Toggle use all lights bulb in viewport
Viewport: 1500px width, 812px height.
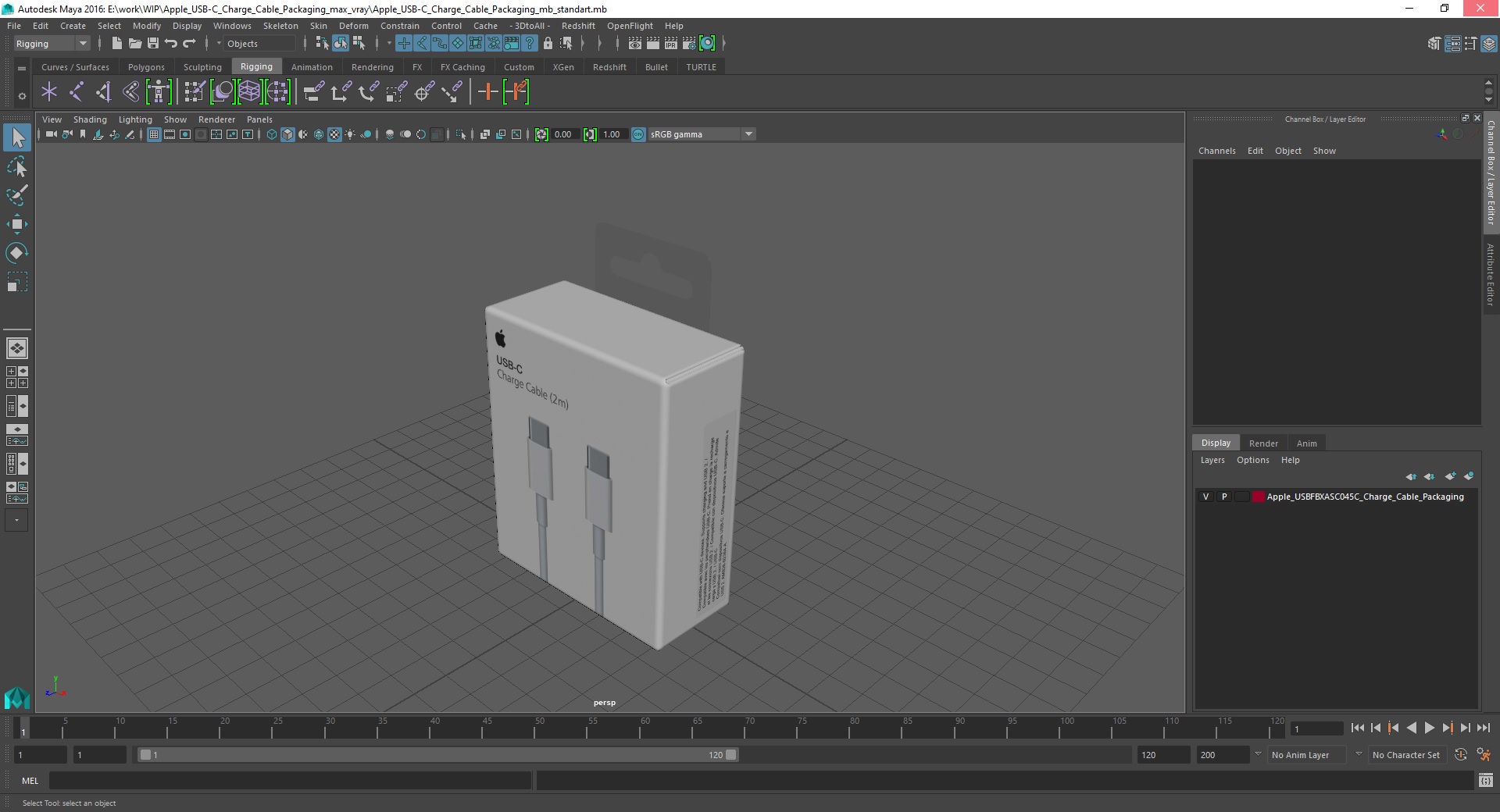click(x=350, y=134)
